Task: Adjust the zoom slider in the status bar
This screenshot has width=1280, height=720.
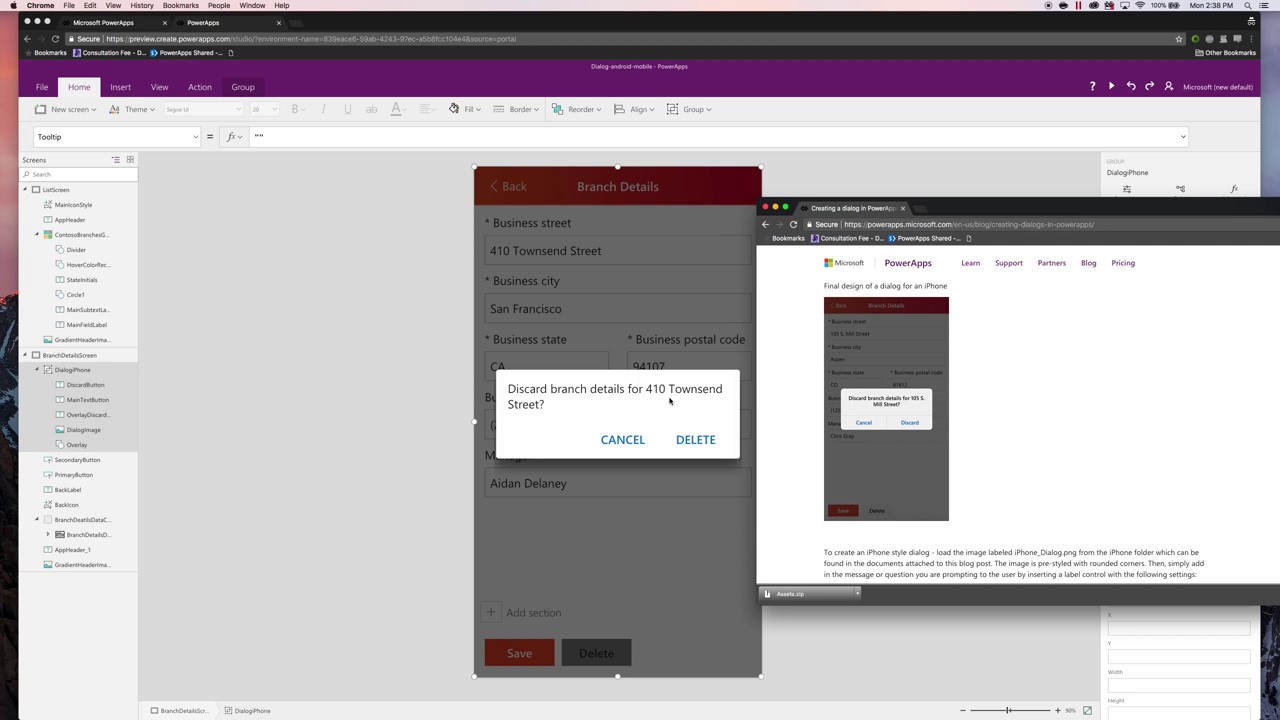Action: coord(1008,710)
